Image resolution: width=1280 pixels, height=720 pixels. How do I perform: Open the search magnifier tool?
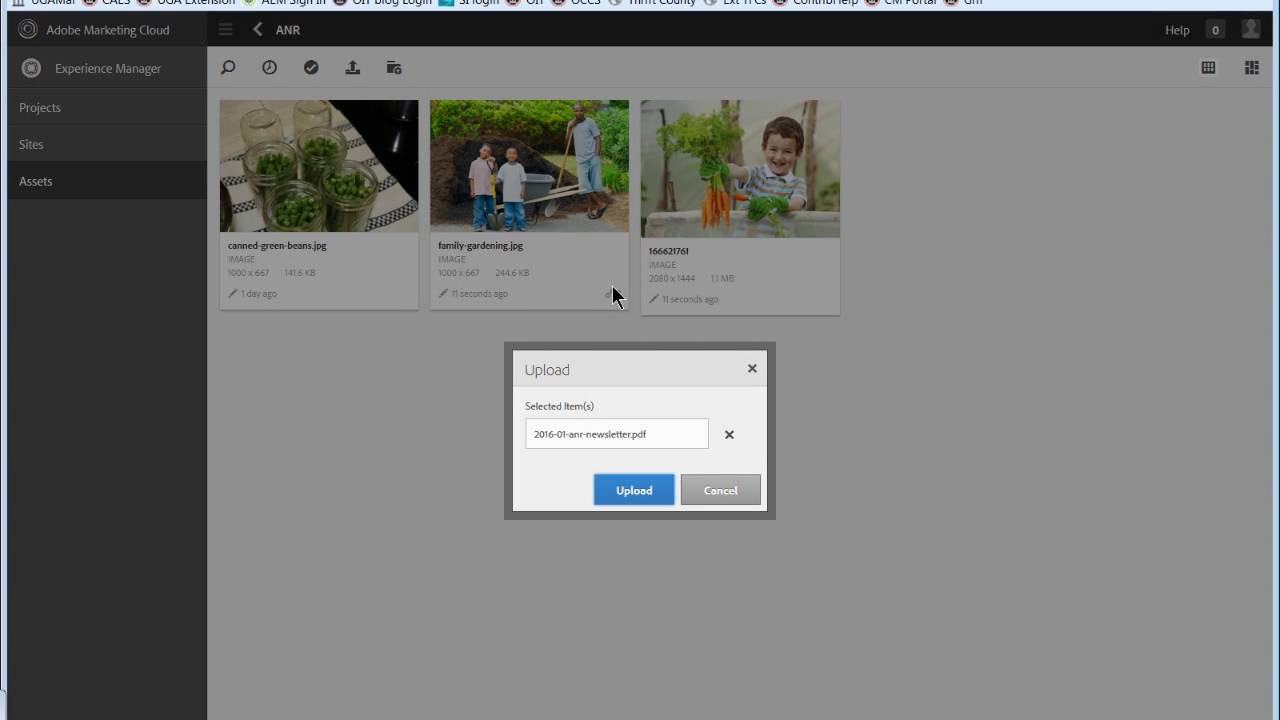(x=228, y=68)
